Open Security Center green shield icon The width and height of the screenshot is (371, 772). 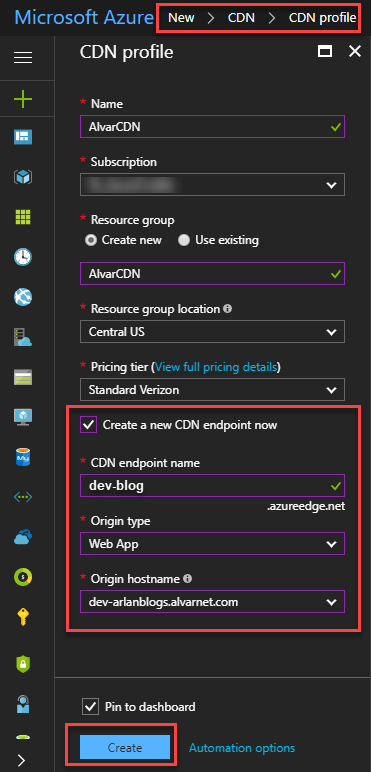23,664
